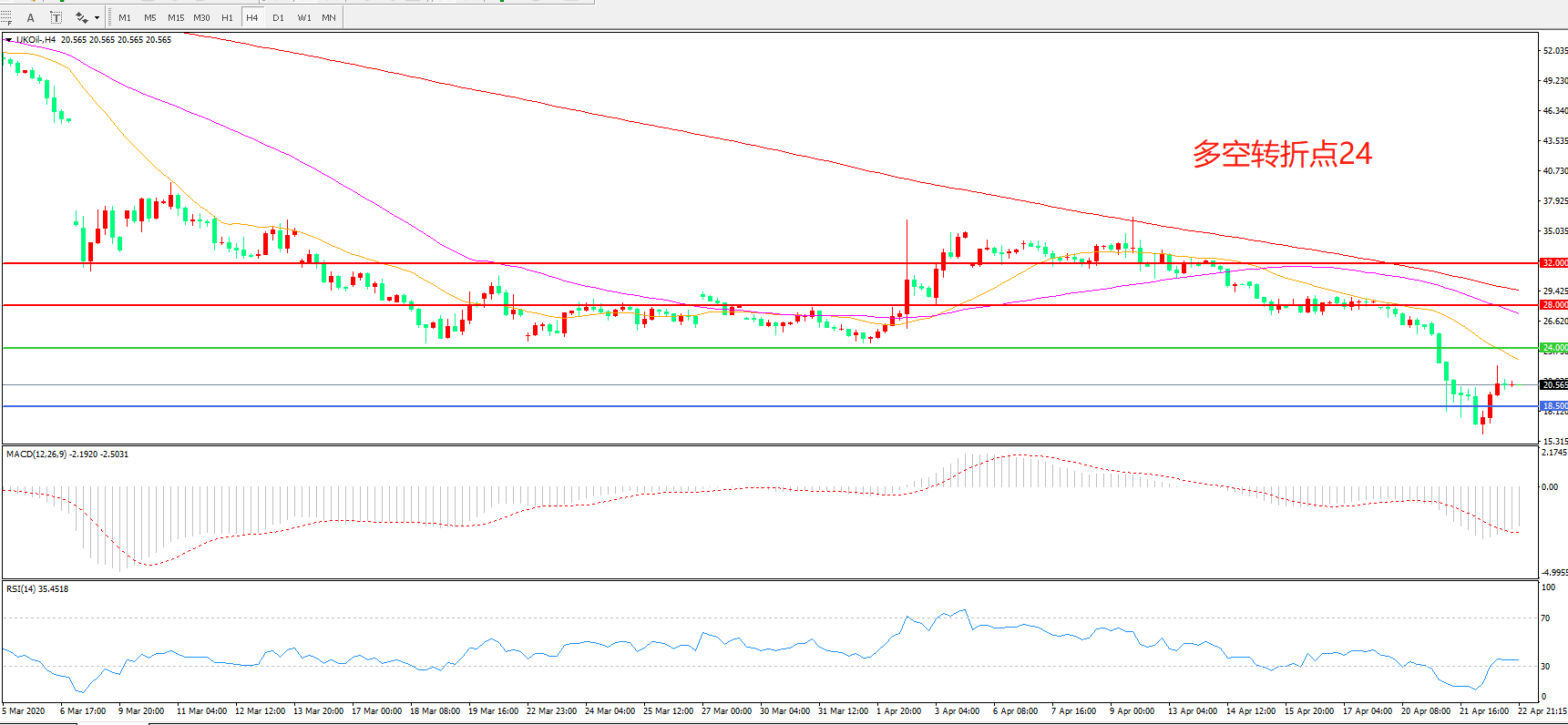Select the Fibonacci retracement drawing tool
This screenshot has height=725, width=1568.
6,17
